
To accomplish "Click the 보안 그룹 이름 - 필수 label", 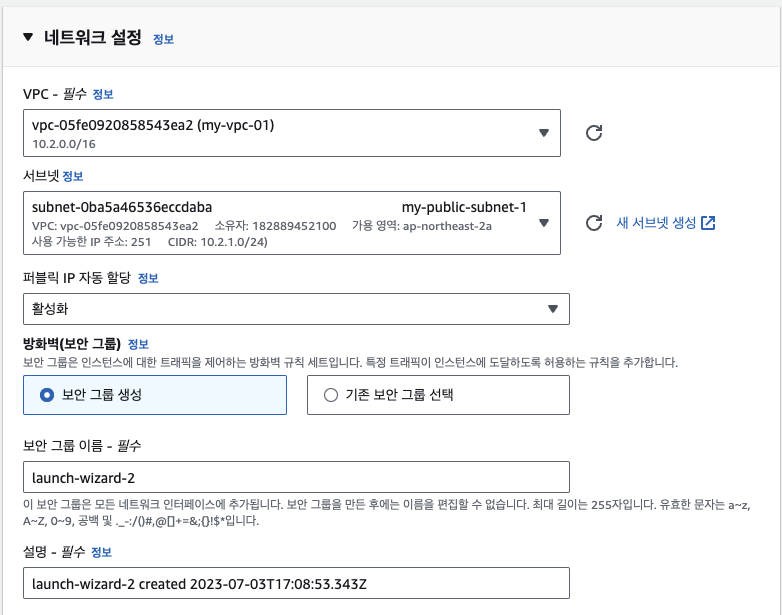I will pos(82,445).
